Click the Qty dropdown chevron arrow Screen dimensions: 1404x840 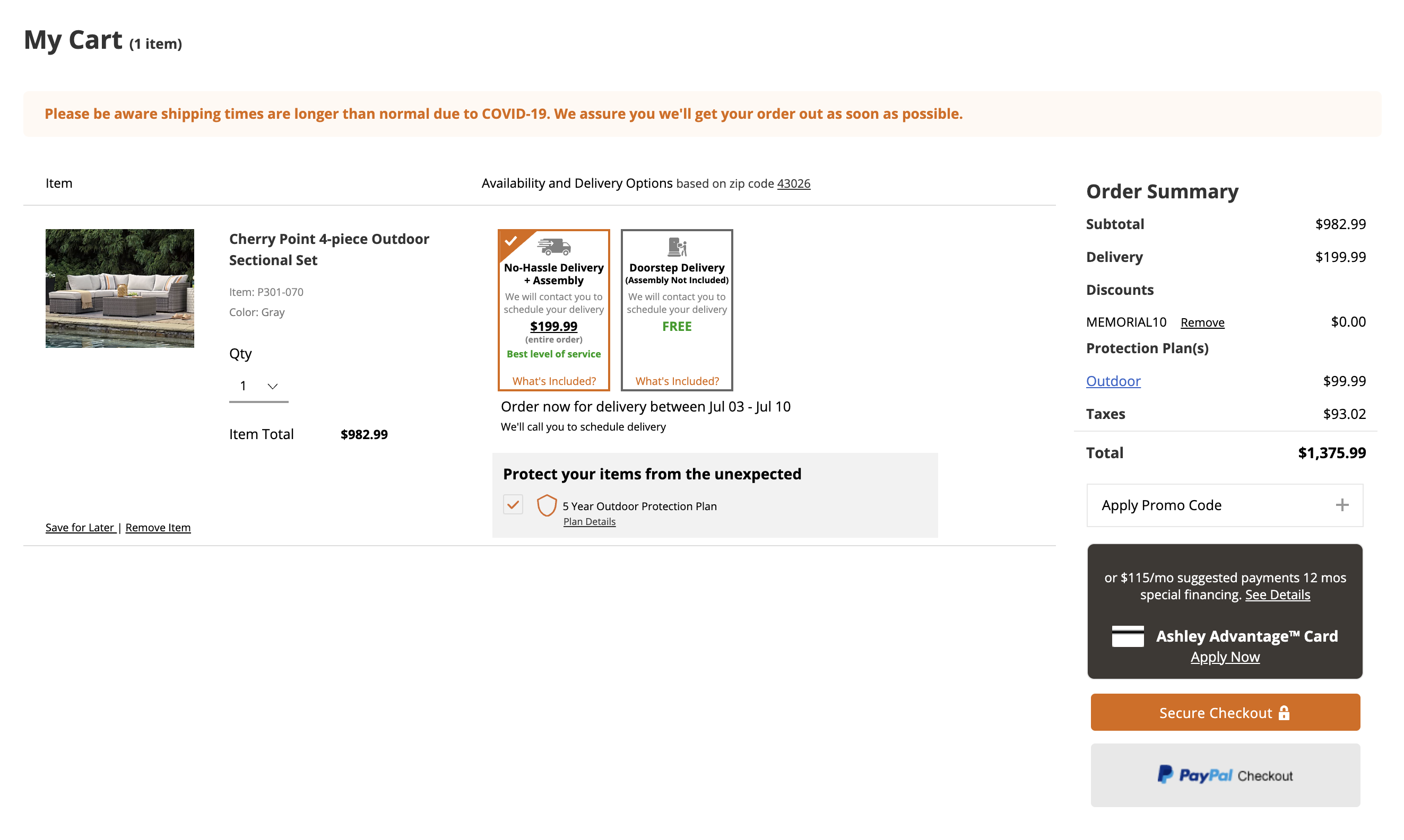(x=273, y=386)
